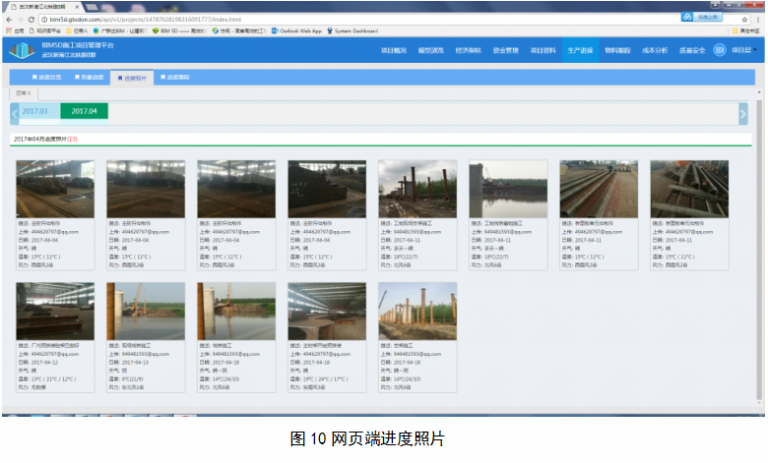Open the Chrome three-dot menu
The height and width of the screenshot is (463, 768).
coord(759,19)
